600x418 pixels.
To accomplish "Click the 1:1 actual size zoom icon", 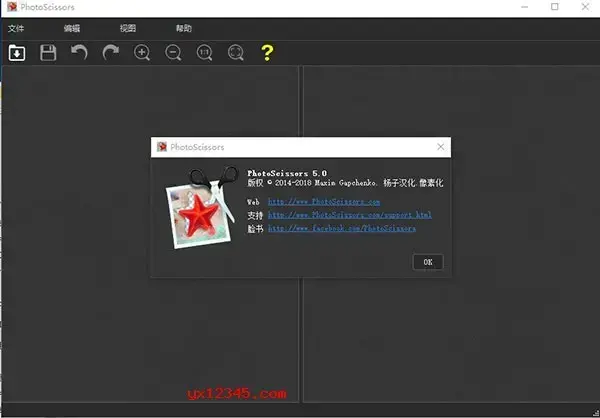I will [x=204, y=52].
